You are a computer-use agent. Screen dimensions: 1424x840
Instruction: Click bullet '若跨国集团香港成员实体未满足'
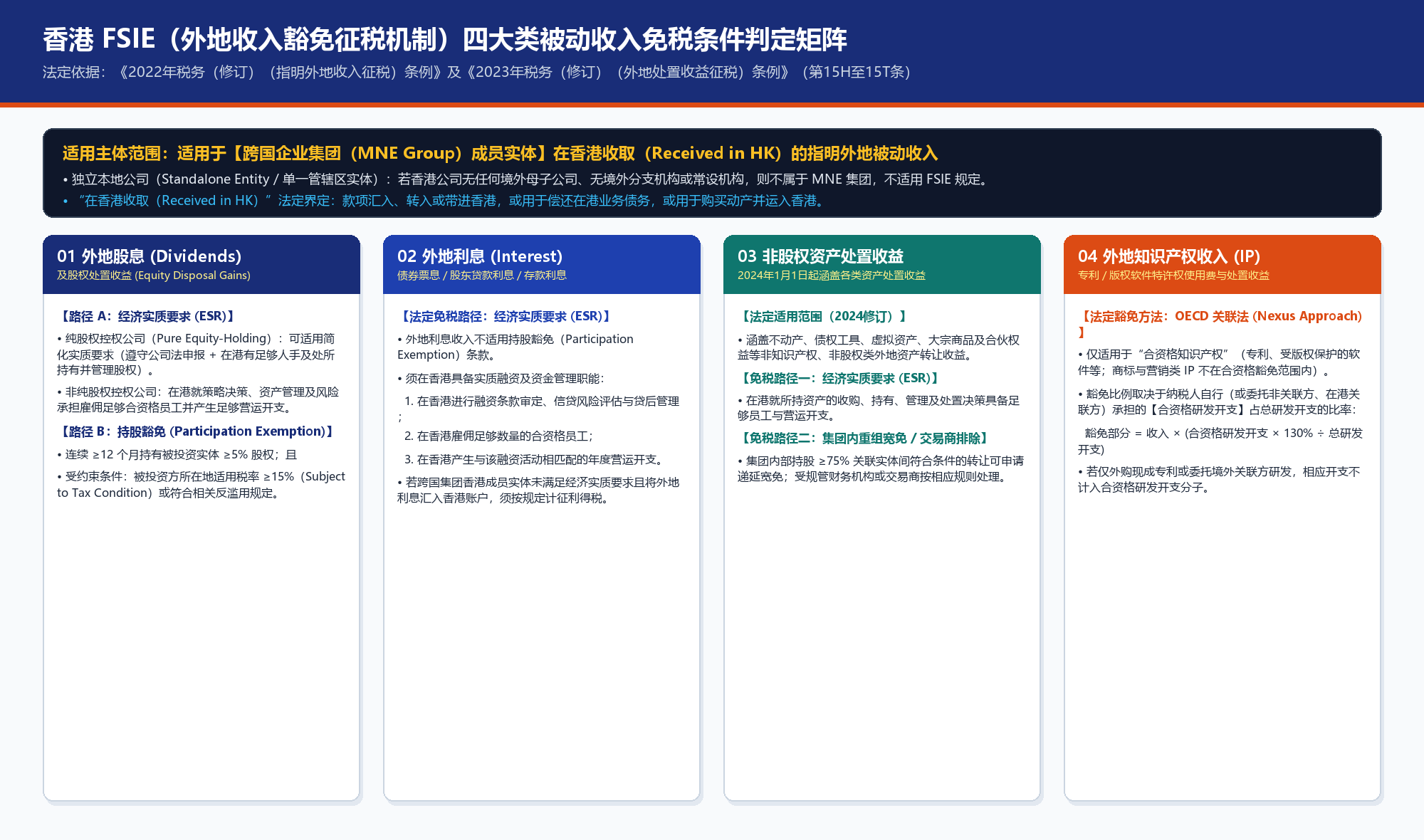[x=539, y=490]
